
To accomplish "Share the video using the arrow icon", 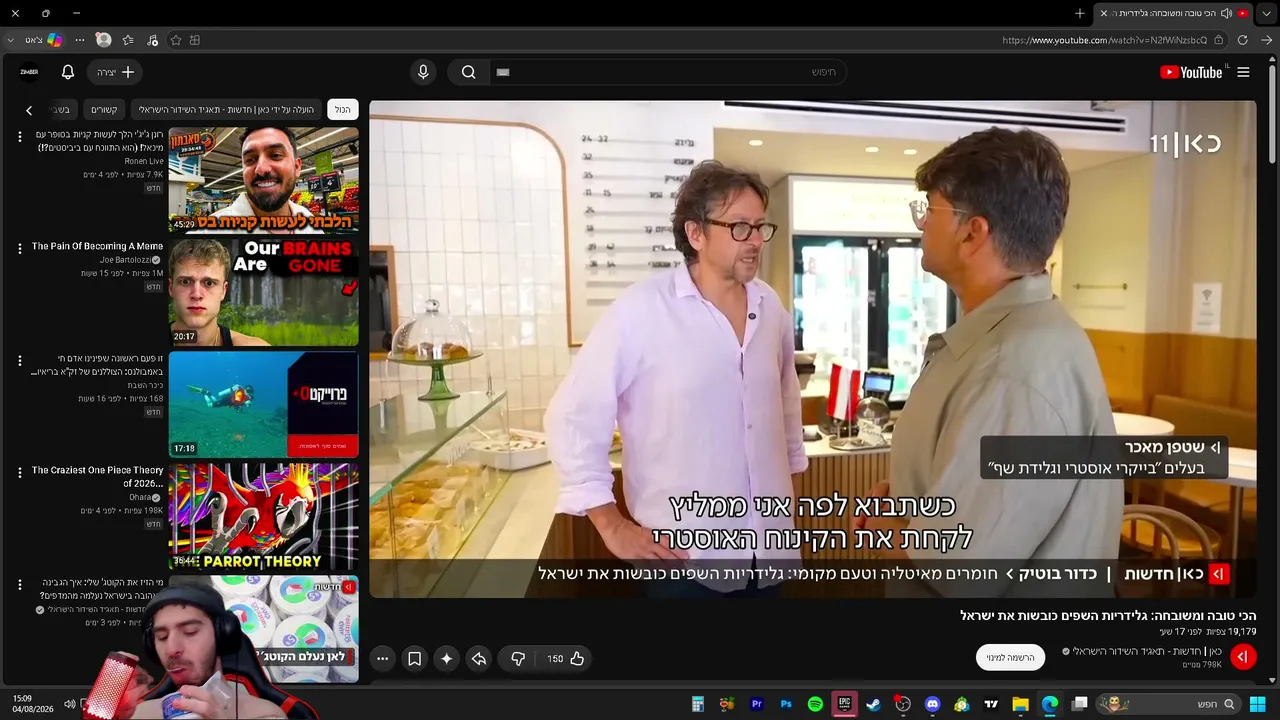I will click(x=479, y=658).
